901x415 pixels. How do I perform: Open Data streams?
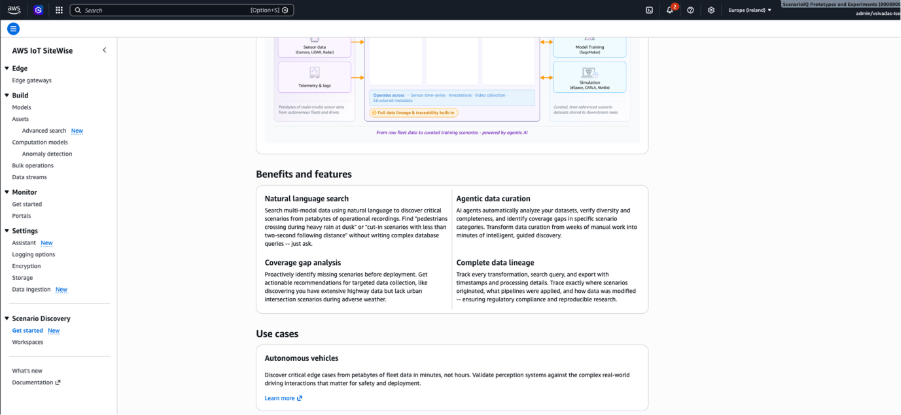29,177
